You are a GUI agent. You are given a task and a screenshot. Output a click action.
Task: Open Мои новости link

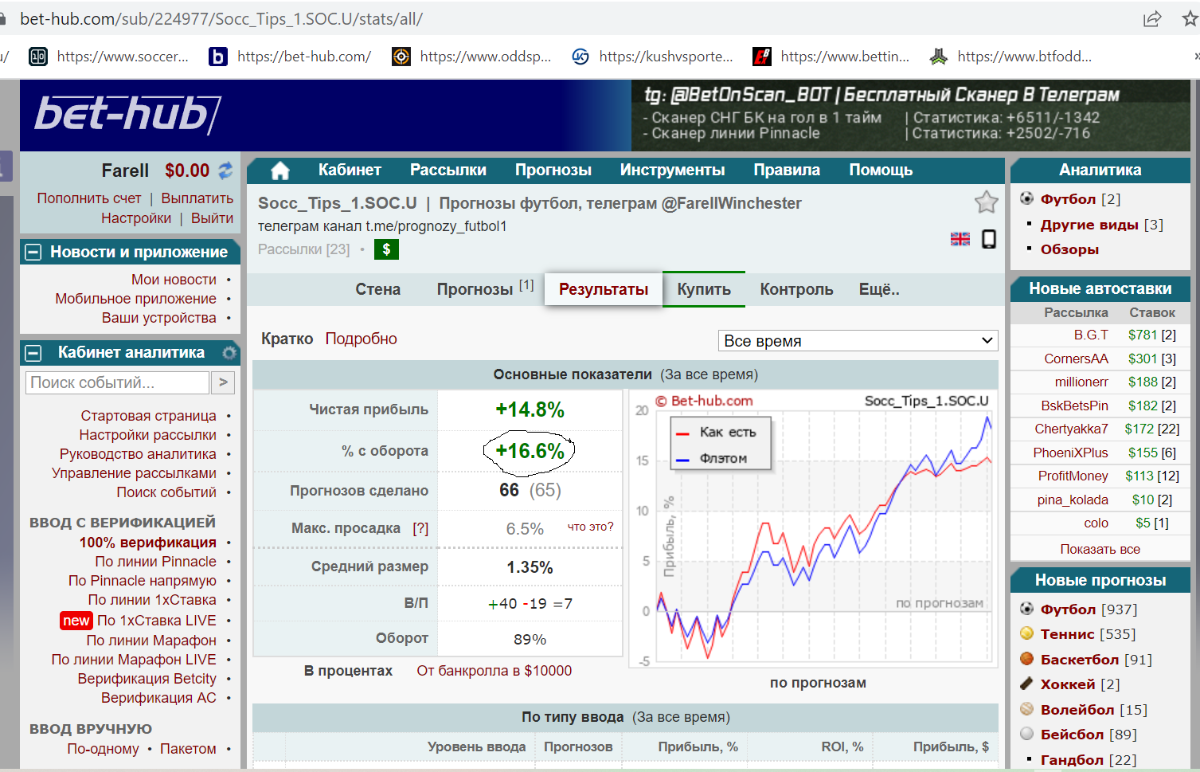(174, 279)
